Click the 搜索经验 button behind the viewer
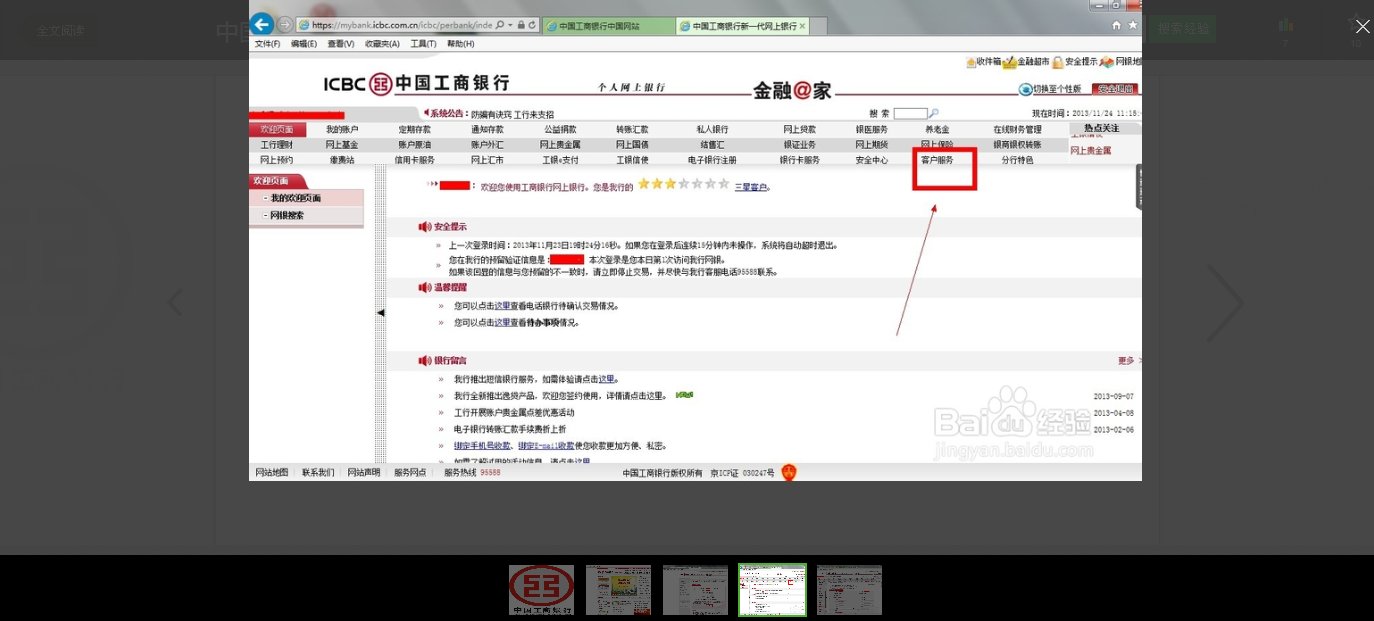Image resolution: width=1374 pixels, height=621 pixels. 1183,29
